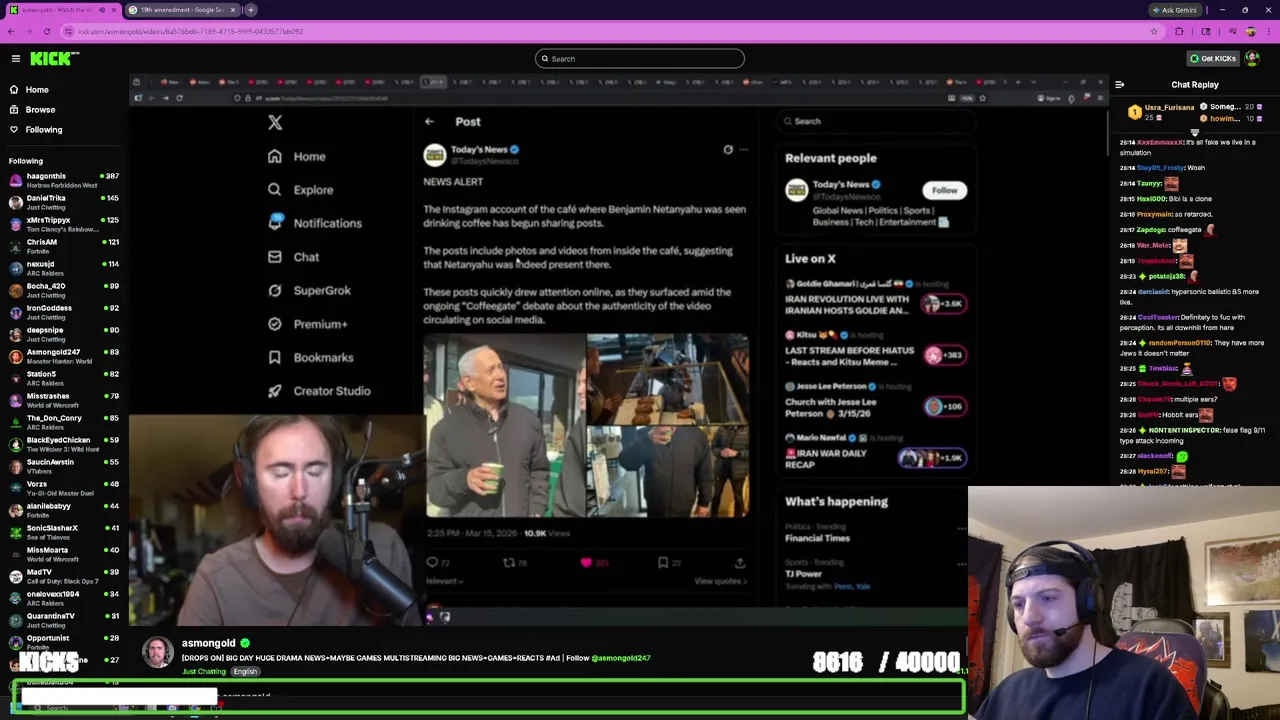
Task: Open IronGoddess channel in Following list
Action: (64, 312)
